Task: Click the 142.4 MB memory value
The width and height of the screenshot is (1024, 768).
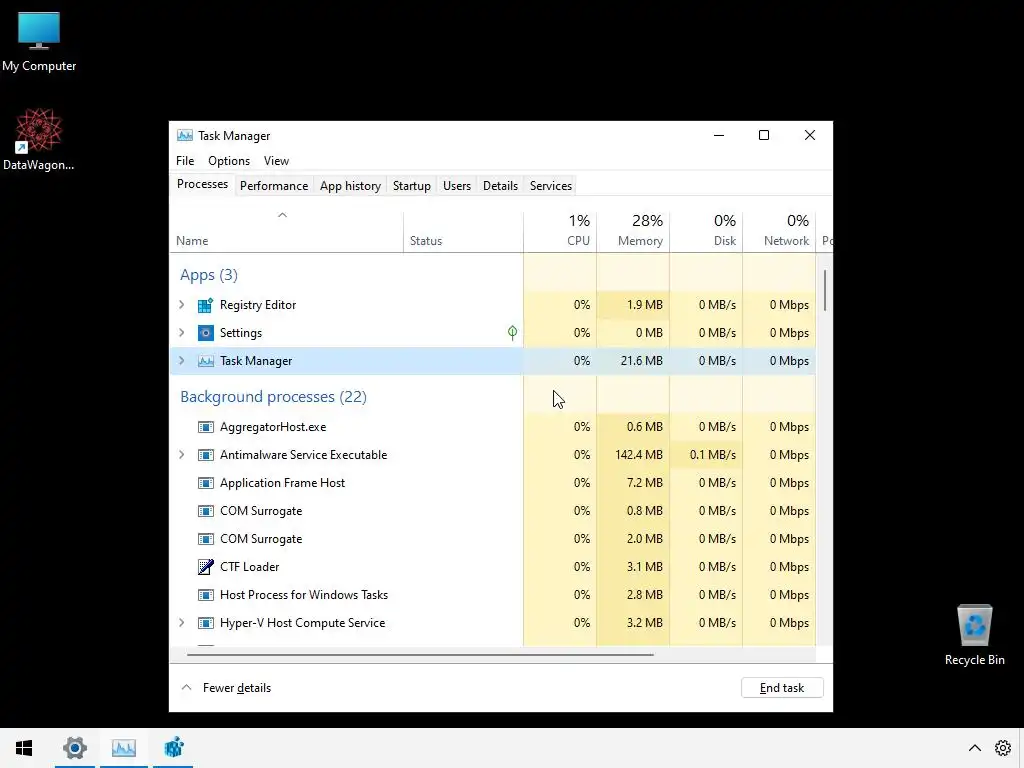Action: tap(639, 455)
